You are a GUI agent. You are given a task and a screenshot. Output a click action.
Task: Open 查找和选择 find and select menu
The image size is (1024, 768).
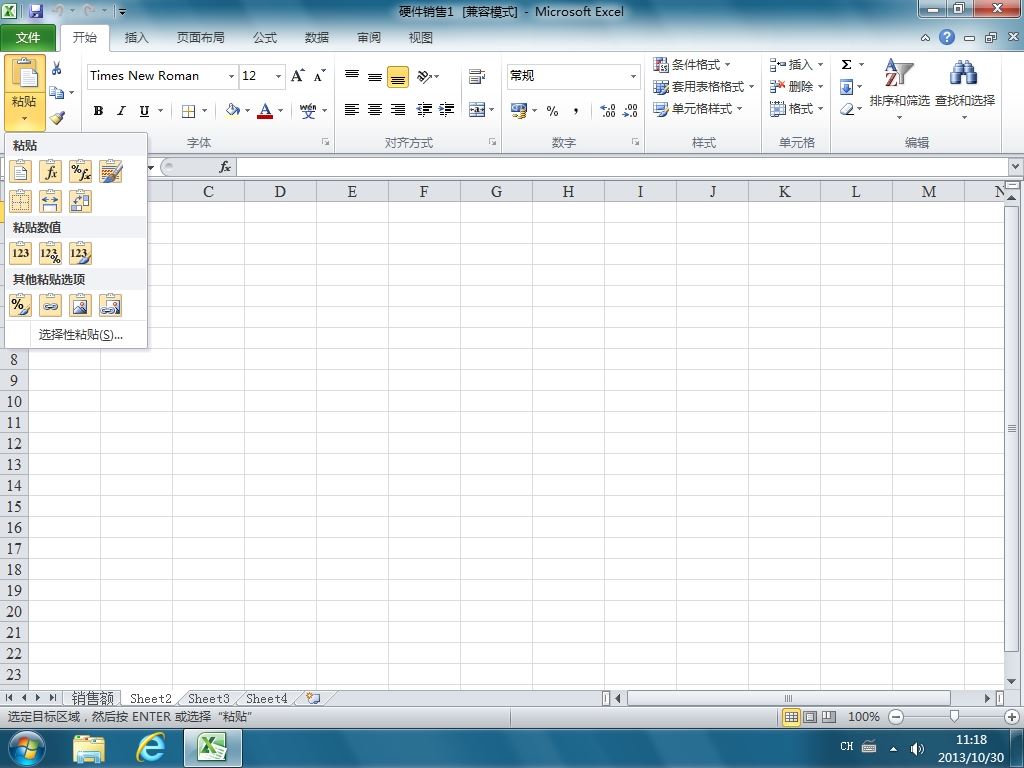click(x=965, y=89)
